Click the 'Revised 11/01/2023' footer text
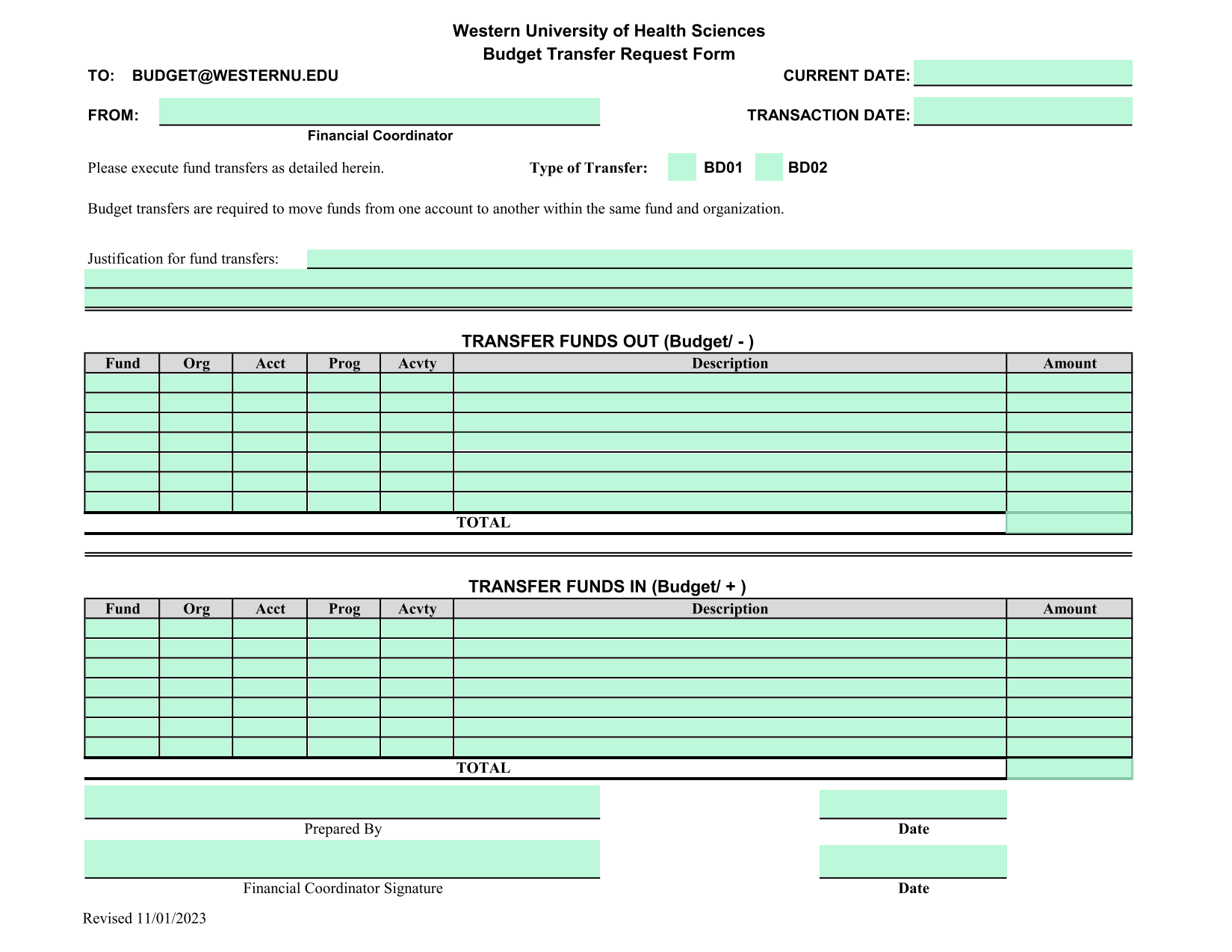This screenshot has height=952, width=1232. pyautogui.click(x=144, y=918)
